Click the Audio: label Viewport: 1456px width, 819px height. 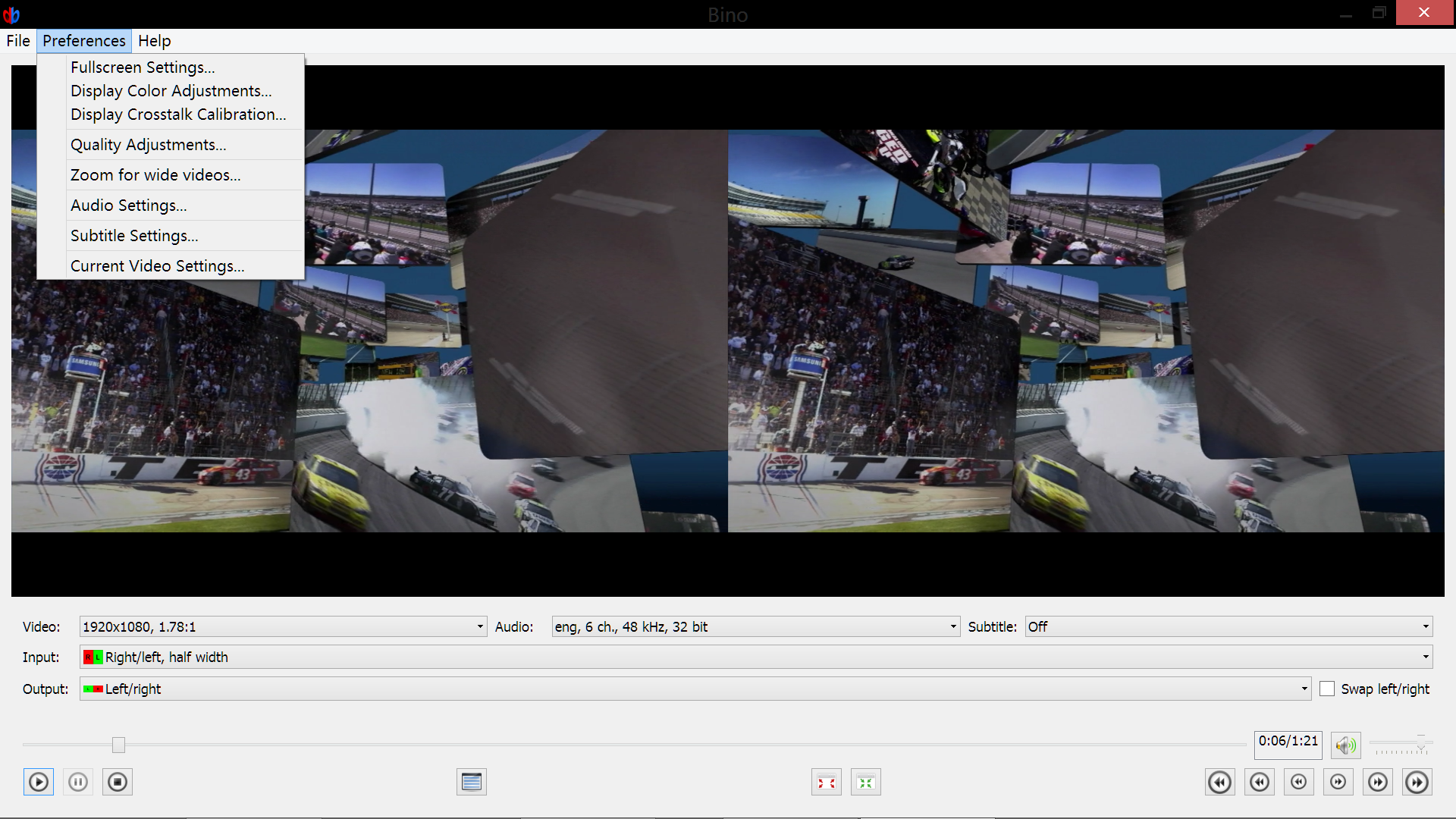(514, 627)
